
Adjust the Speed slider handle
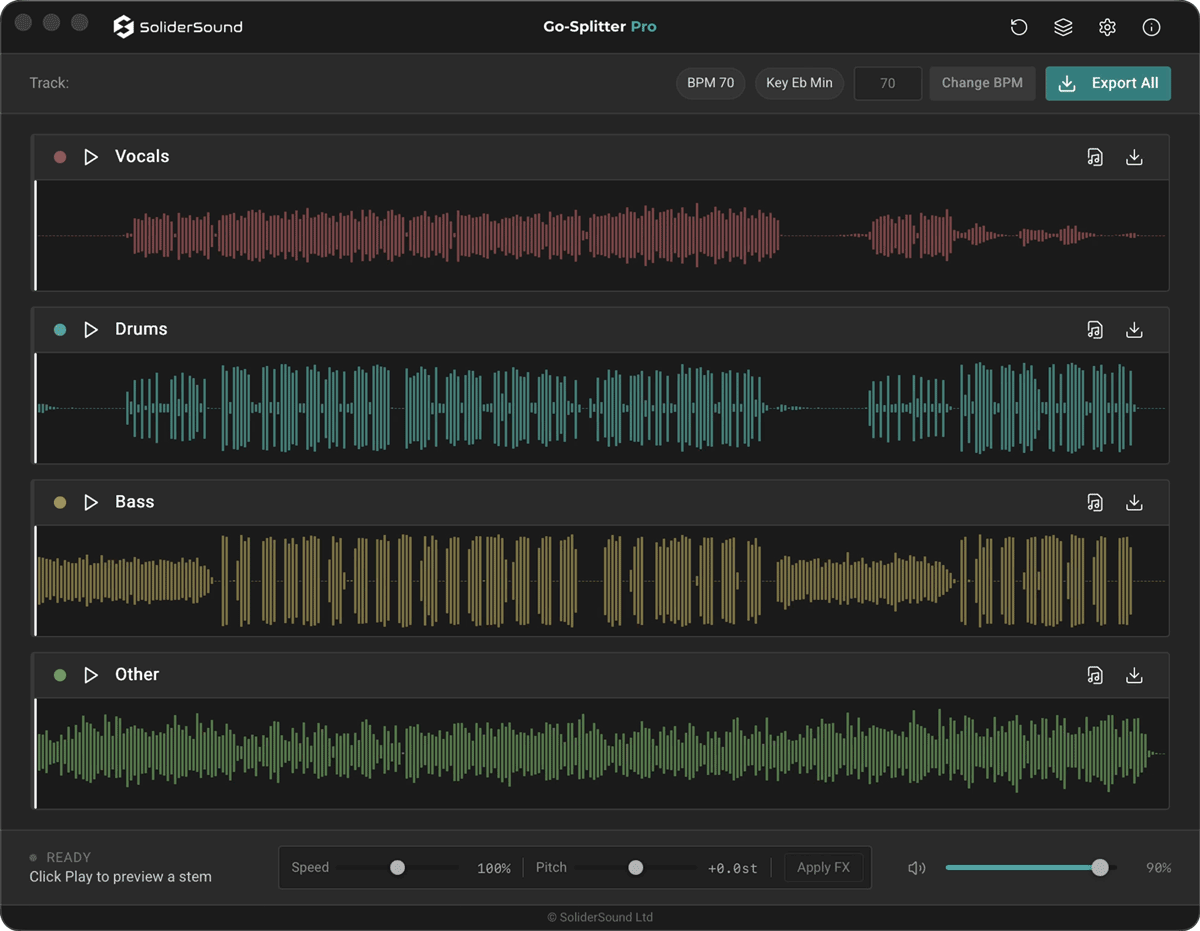(x=397, y=868)
